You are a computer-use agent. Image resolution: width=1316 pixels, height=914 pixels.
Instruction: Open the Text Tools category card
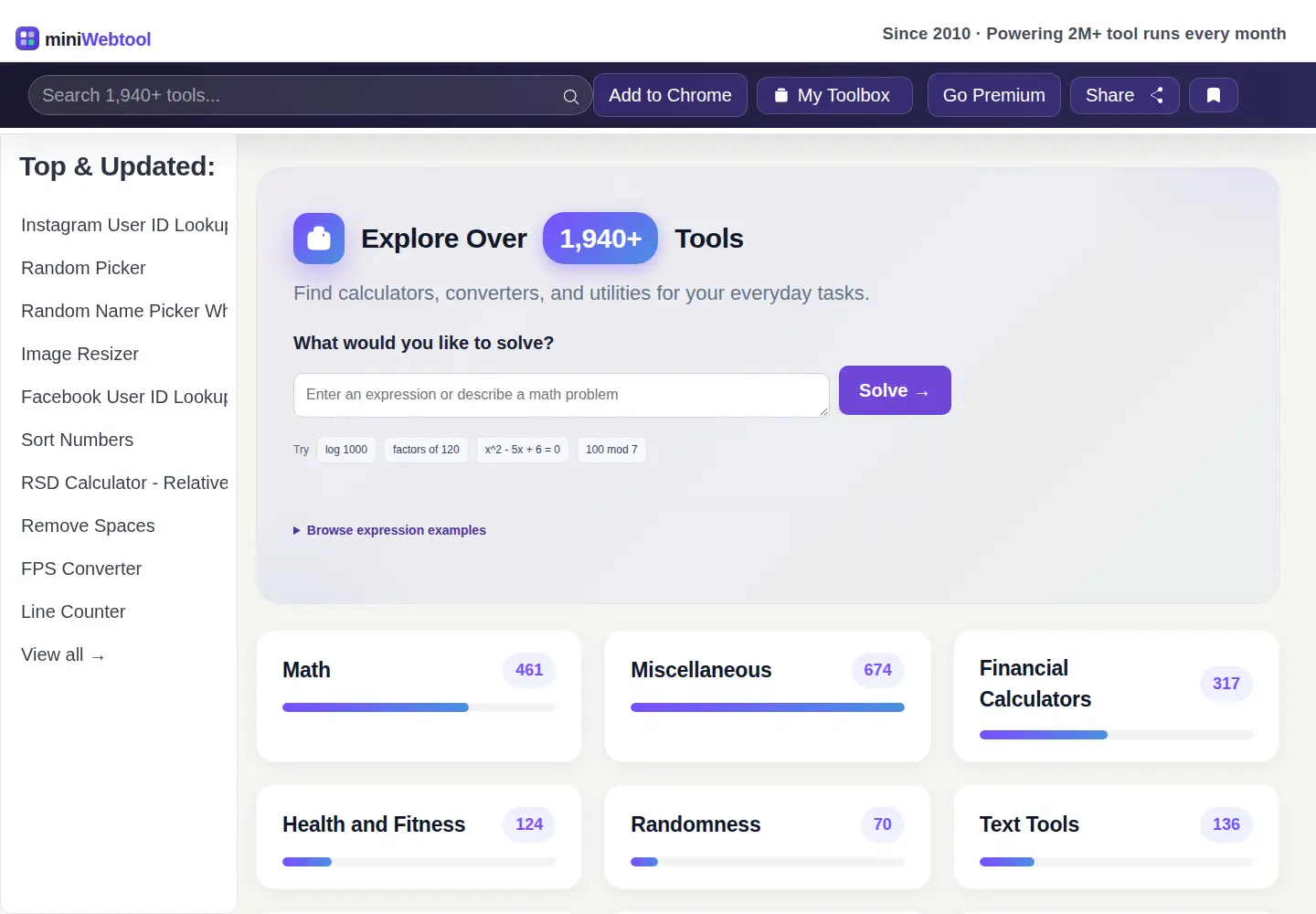pyautogui.click(x=1116, y=836)
